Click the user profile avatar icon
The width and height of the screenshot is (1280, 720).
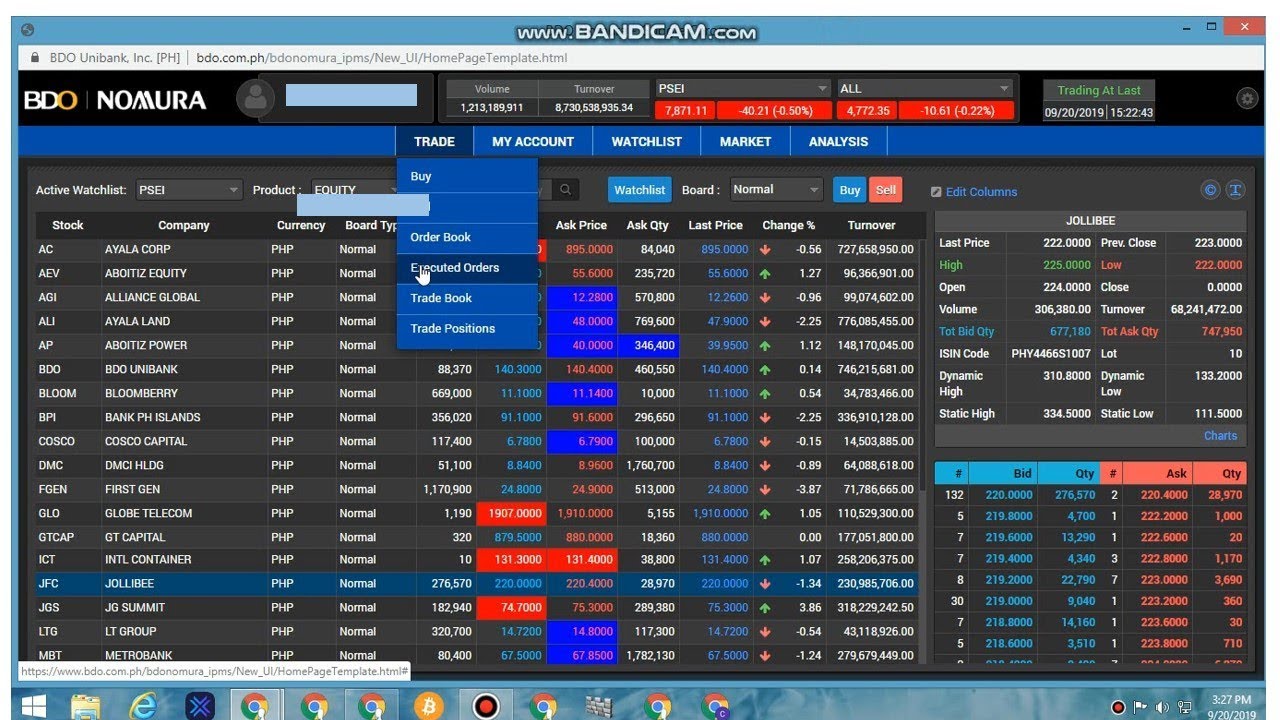(x=255, y=99)
